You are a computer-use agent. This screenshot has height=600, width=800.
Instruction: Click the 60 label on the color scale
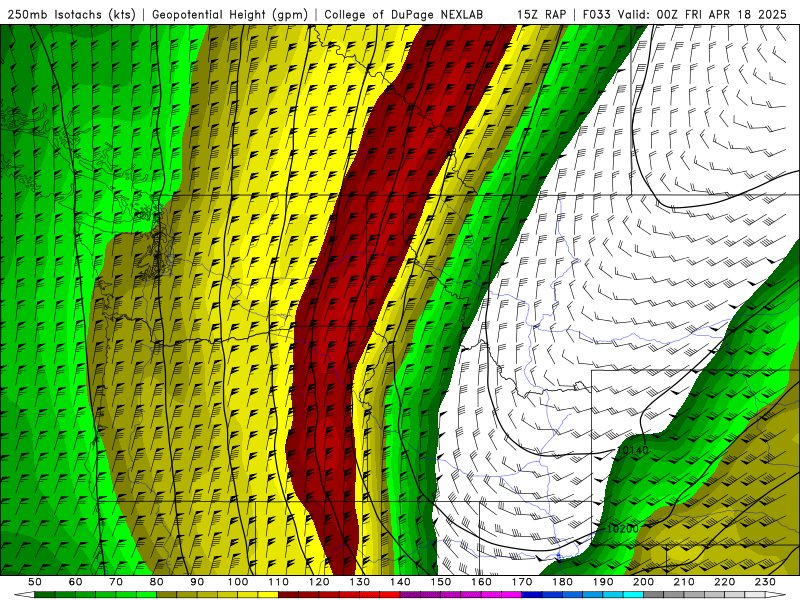(x=76, y=582)
